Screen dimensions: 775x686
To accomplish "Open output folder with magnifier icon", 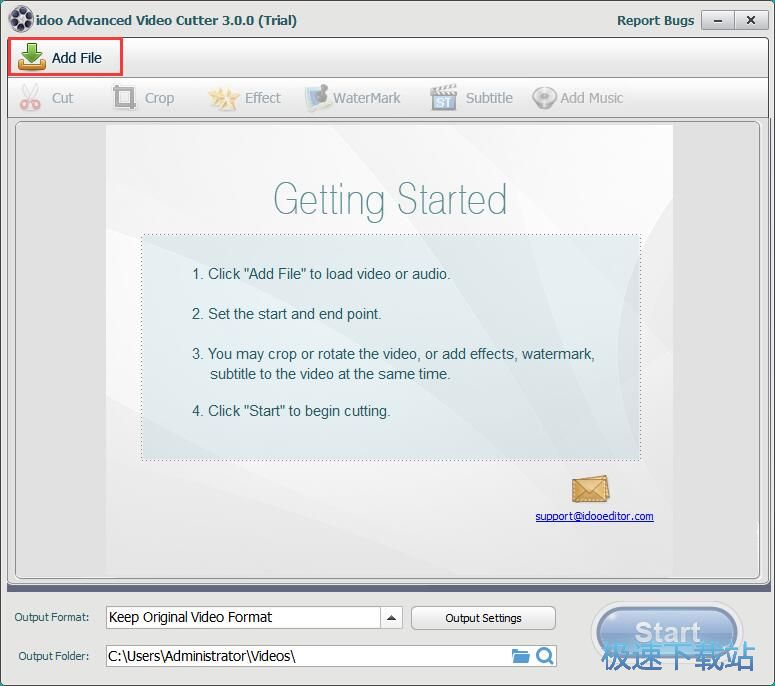I will point(545,656).
